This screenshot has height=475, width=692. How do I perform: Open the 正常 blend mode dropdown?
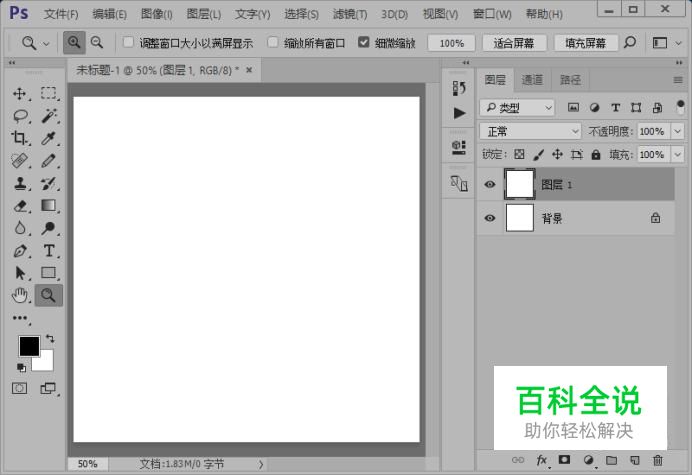coord(530,131)
